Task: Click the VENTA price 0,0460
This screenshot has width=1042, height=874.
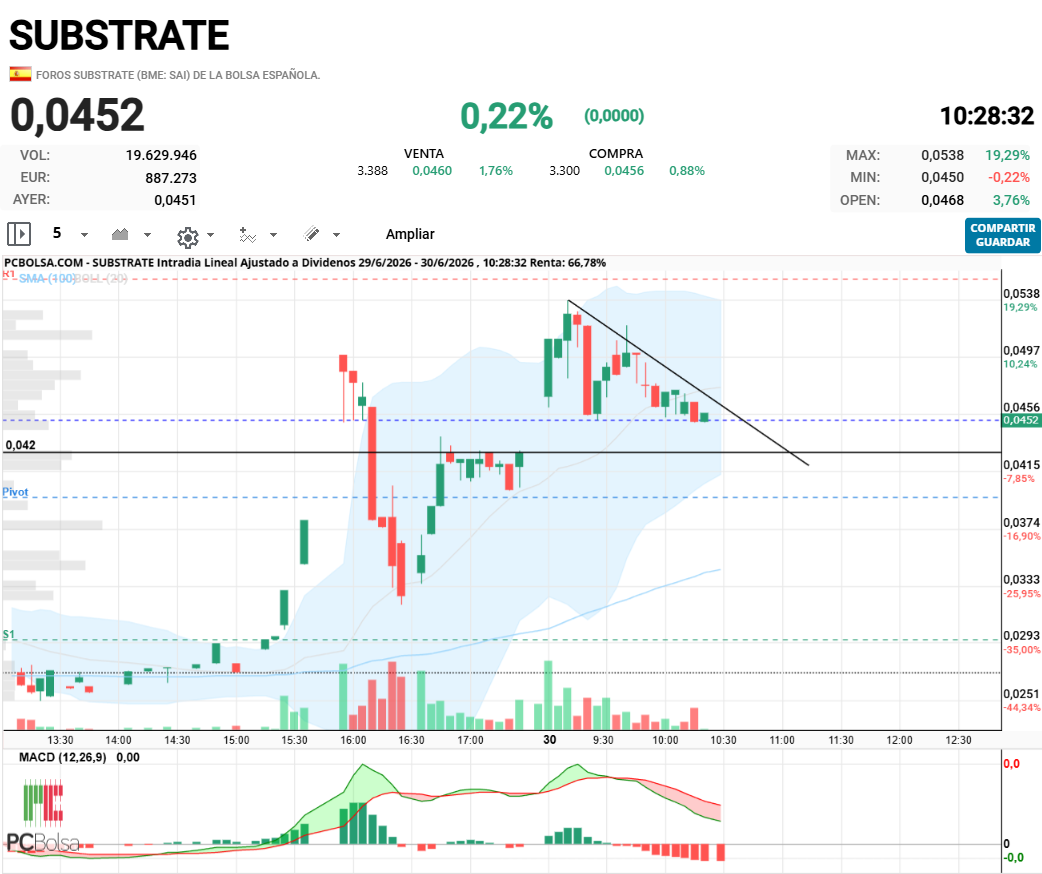Action: pyautogui.click(x=432, y=171)
